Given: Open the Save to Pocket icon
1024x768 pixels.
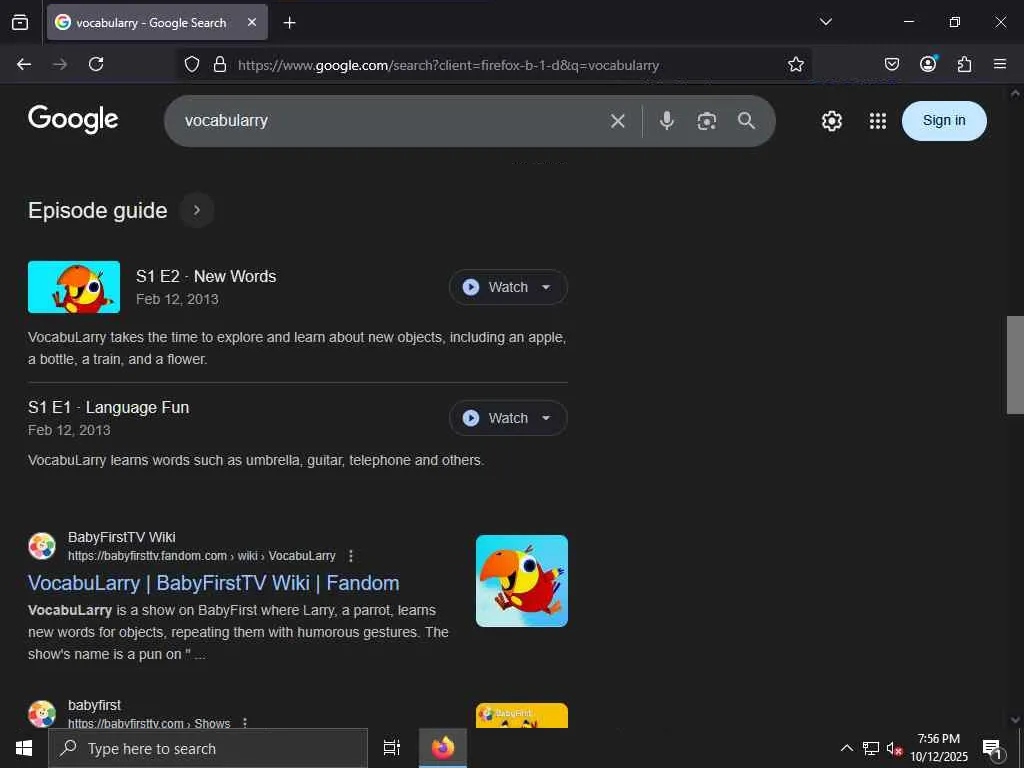Looking at the screenshot, I should pos(891,64).
